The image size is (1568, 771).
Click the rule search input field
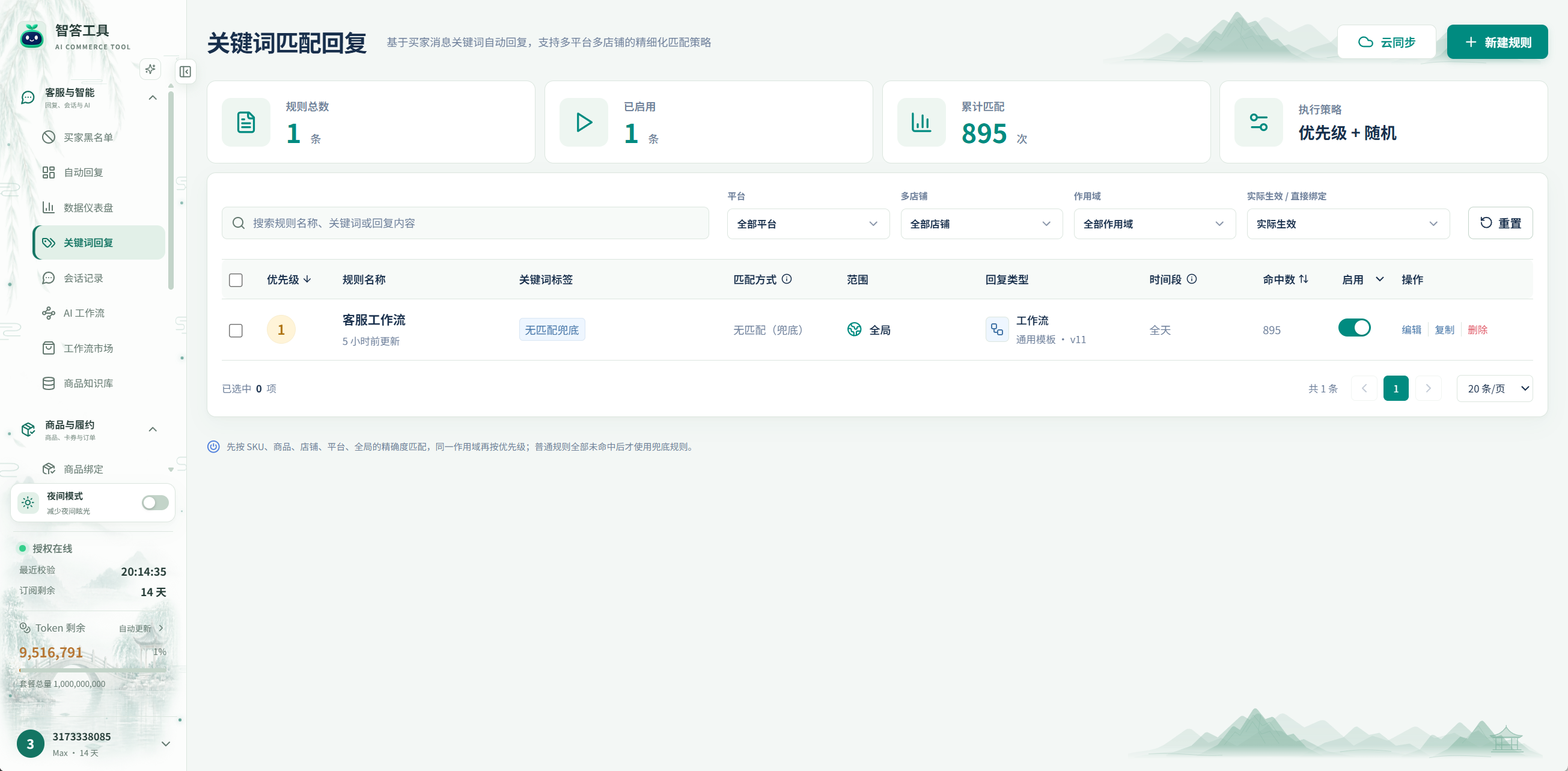pos(465,224)
